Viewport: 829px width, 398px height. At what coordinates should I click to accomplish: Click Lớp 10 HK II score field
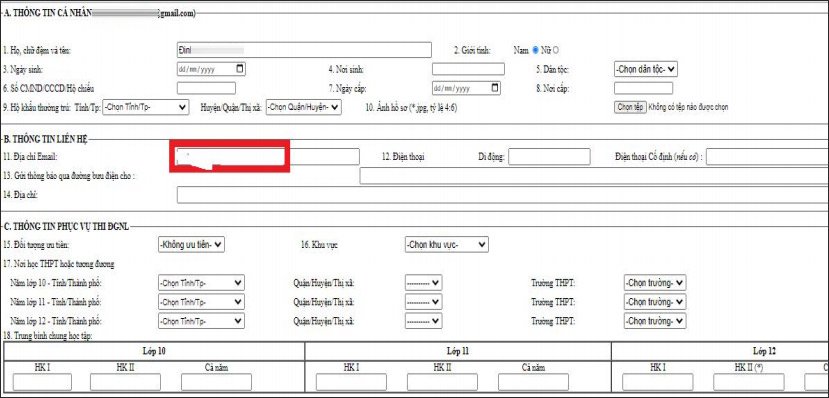pyautogui.click(x=125, y=382)
